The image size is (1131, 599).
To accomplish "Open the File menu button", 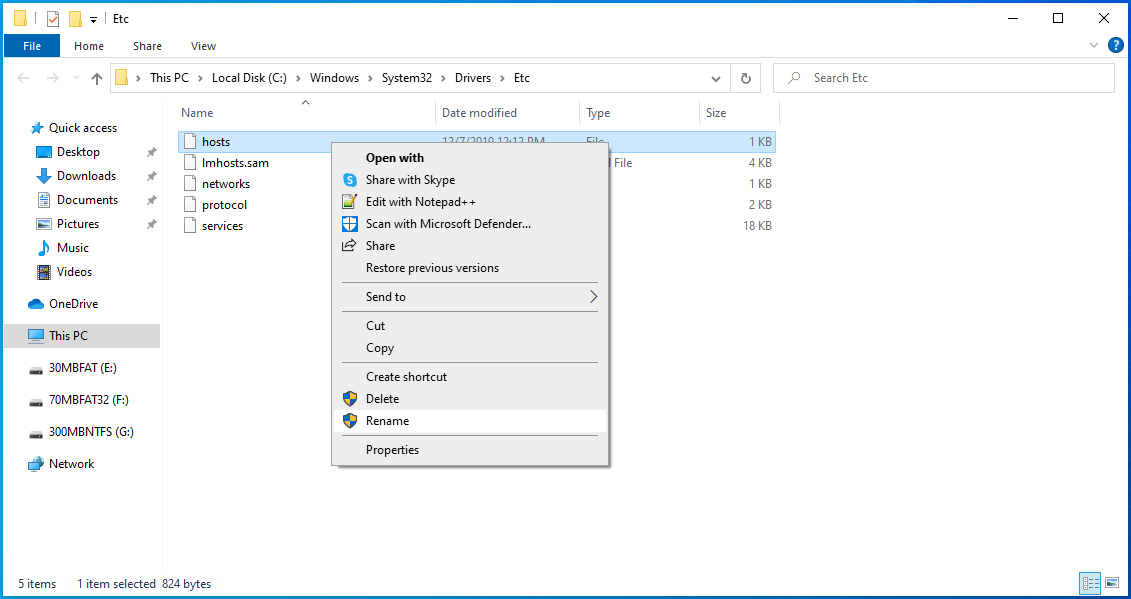I will coord(32,46).
